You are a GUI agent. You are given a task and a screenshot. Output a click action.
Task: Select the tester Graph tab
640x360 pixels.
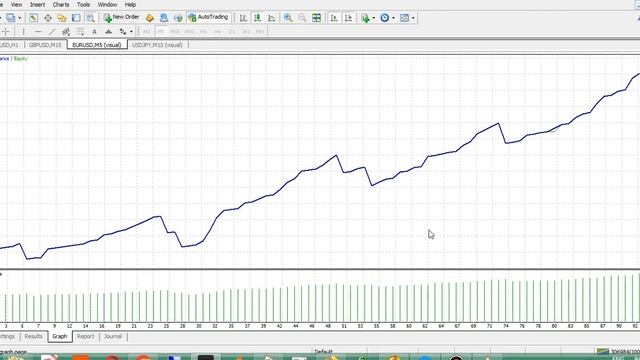click(60, 336)
